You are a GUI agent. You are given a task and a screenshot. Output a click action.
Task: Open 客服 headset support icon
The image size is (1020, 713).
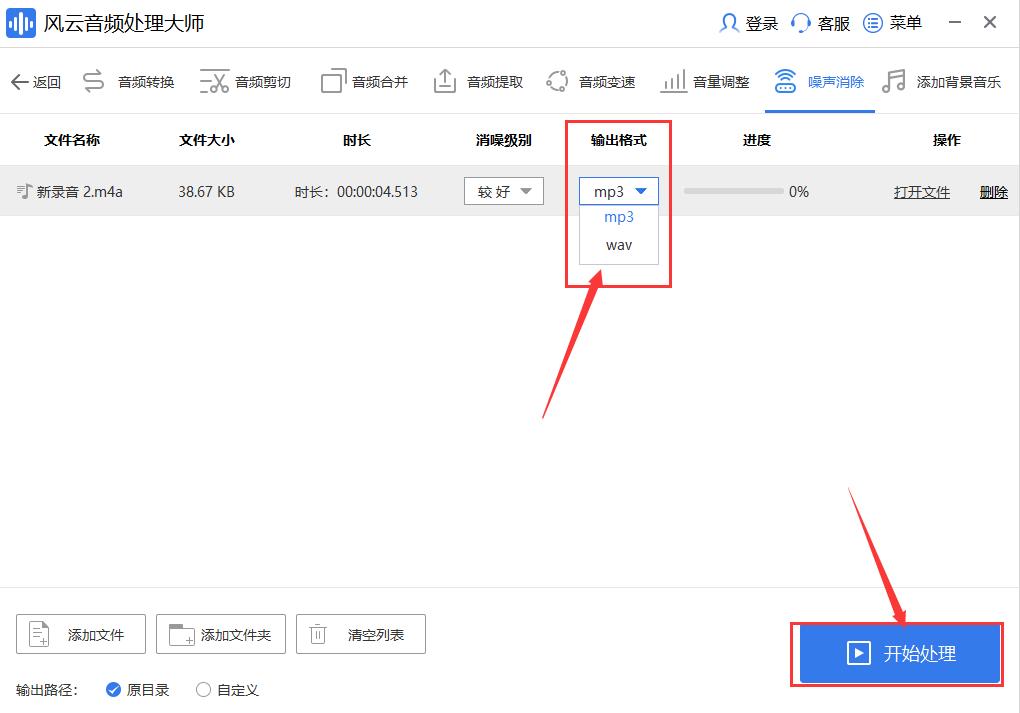(800, 23)
